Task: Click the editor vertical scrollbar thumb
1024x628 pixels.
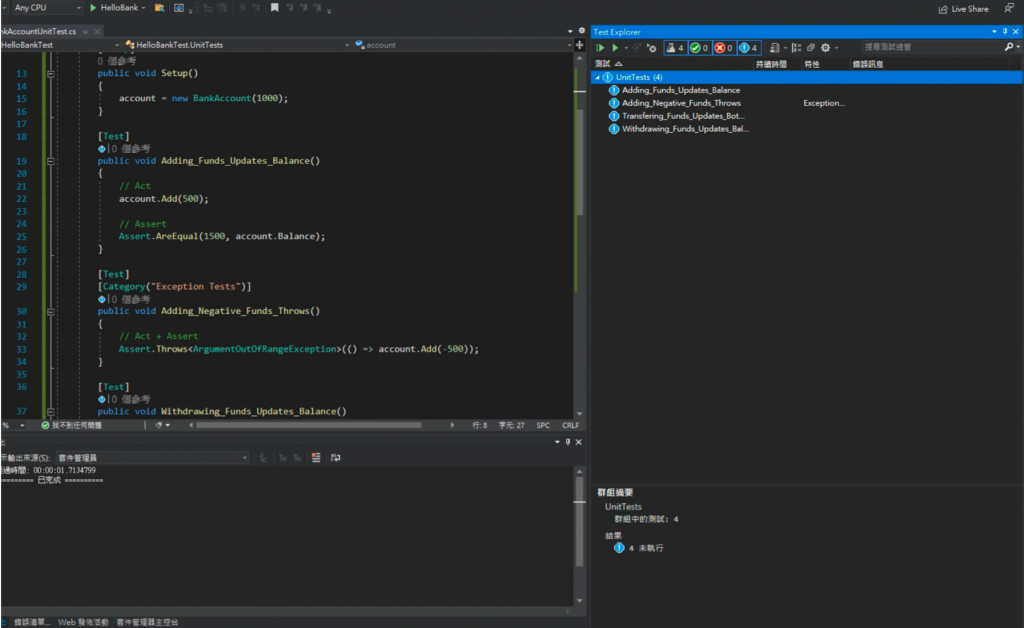Action: pos(579,163)
